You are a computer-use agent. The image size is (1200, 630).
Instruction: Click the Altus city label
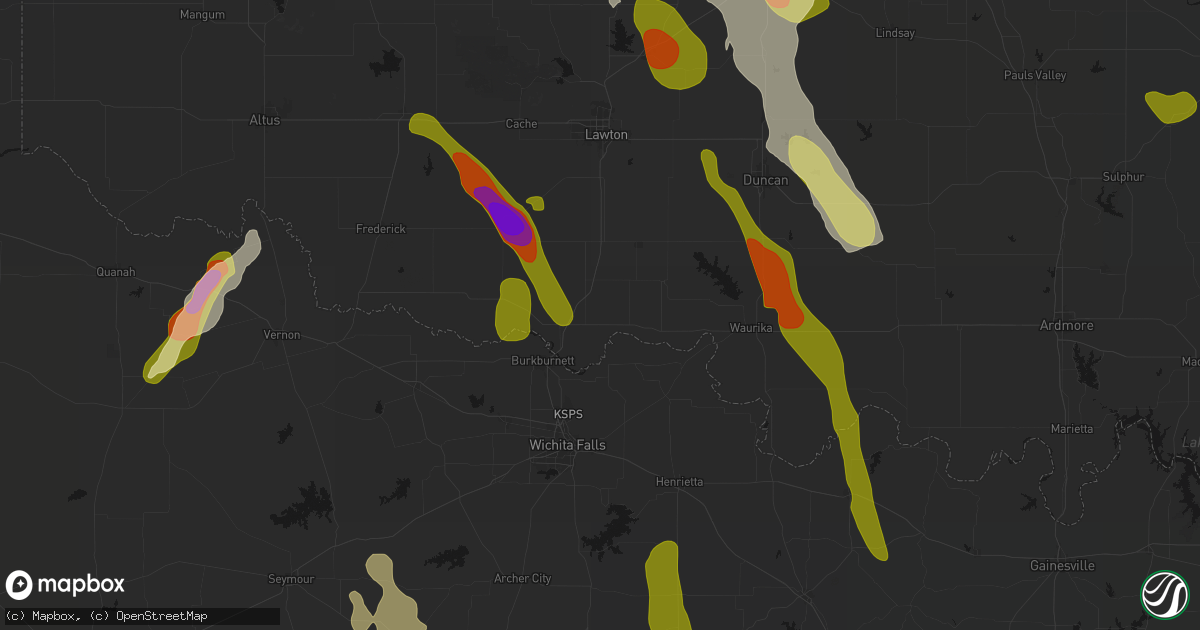tap(265, 120)
